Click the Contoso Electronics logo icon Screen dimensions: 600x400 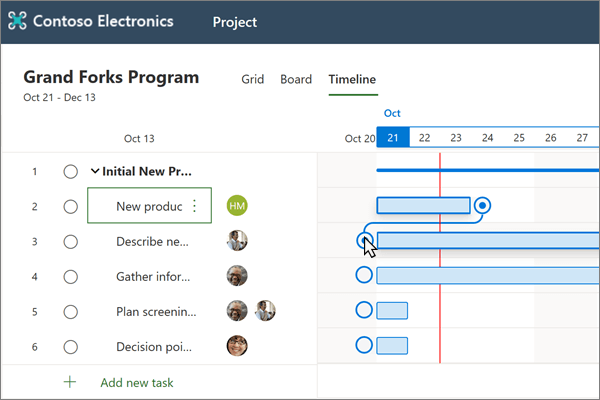(x=18, y=21)
